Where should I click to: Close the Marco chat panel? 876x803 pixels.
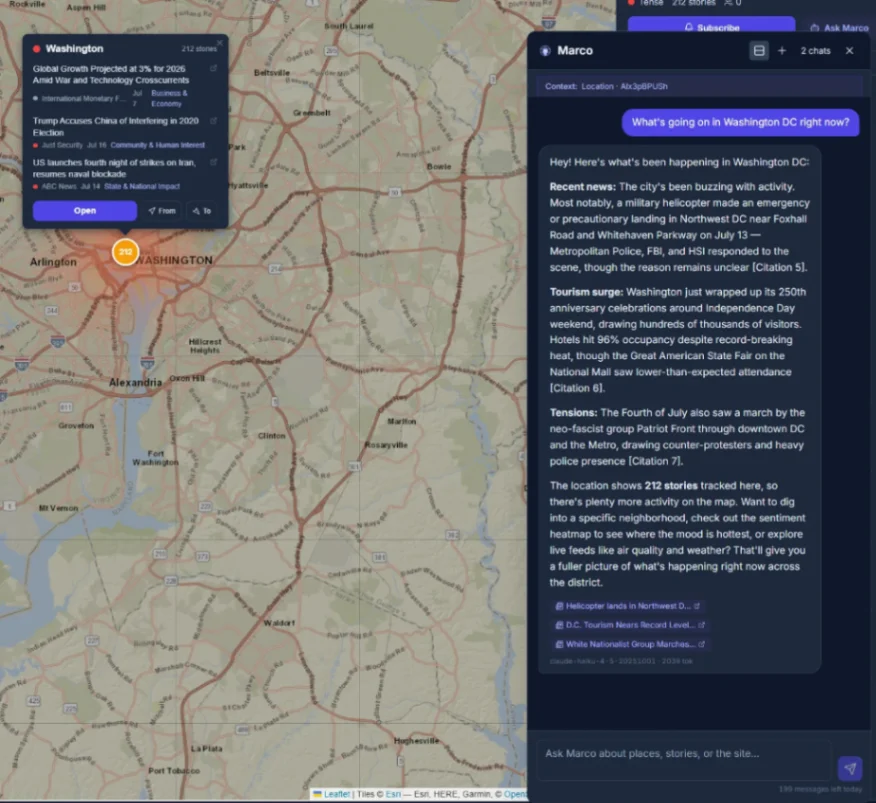[x=849, y=51]
